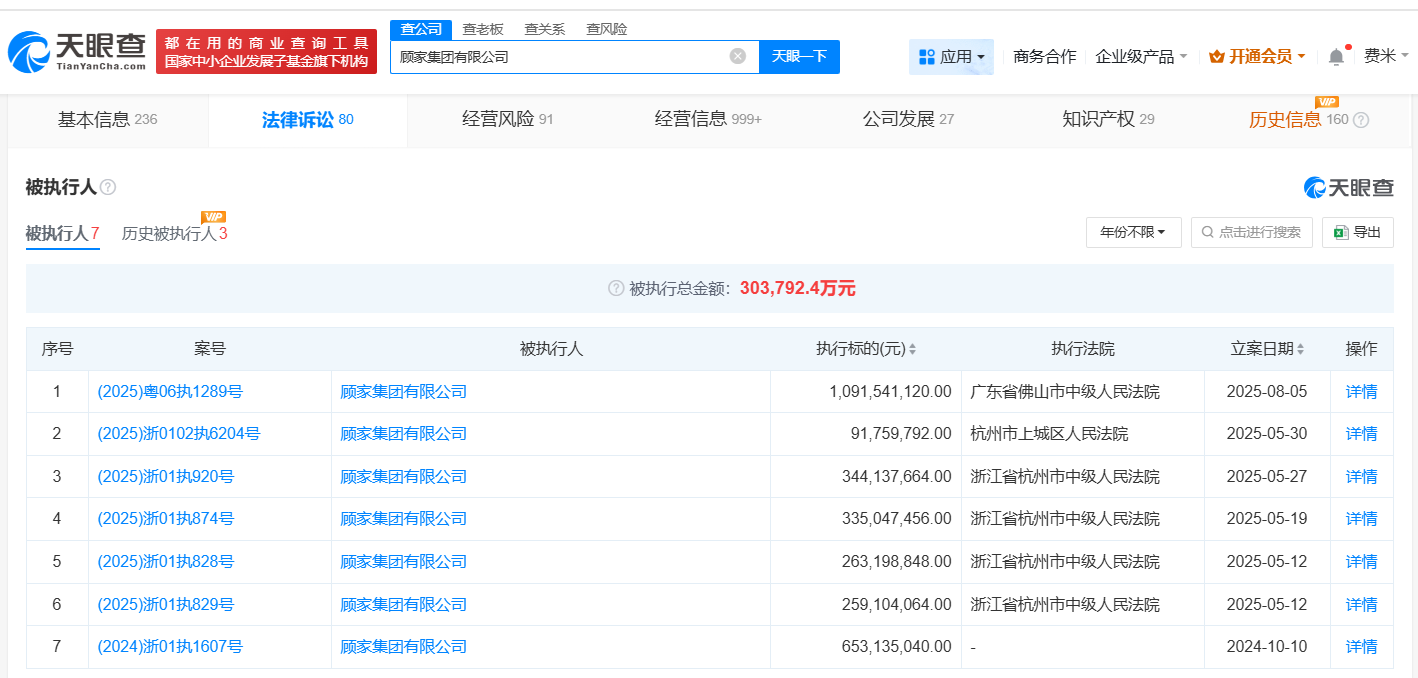1418x678 pixels.
Task: Open the 应用 dropdown menu
Action: (x=951, y=57)
